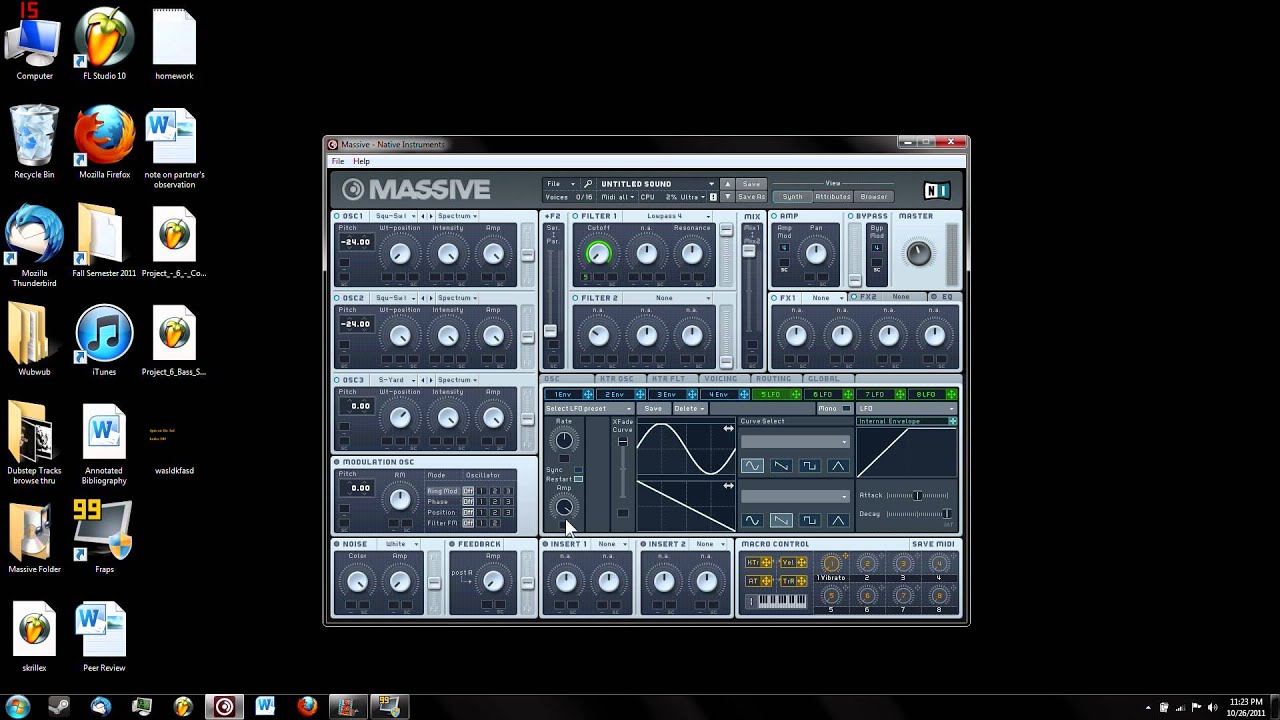Screen dimensions: 1280x720
Task: Open FL Studio 10 desktop shortcut
Action: tap(104, 45)
